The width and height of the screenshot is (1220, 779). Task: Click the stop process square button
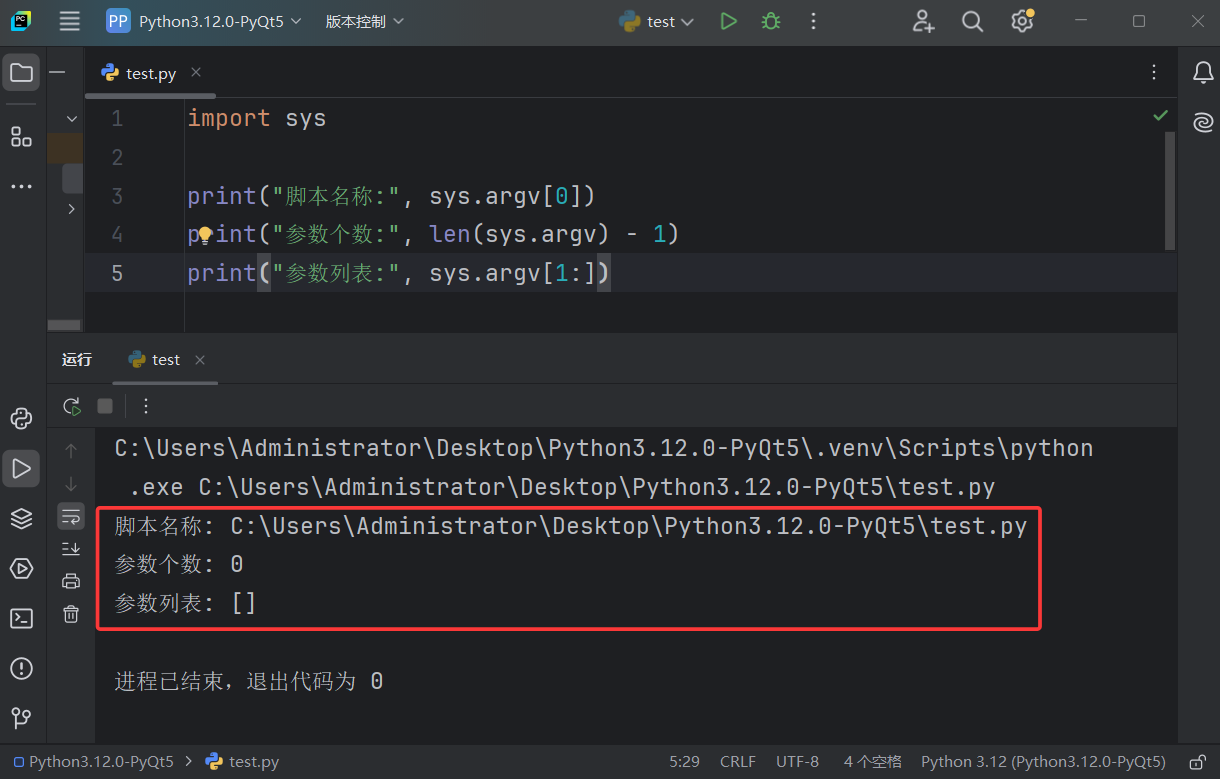105,406
